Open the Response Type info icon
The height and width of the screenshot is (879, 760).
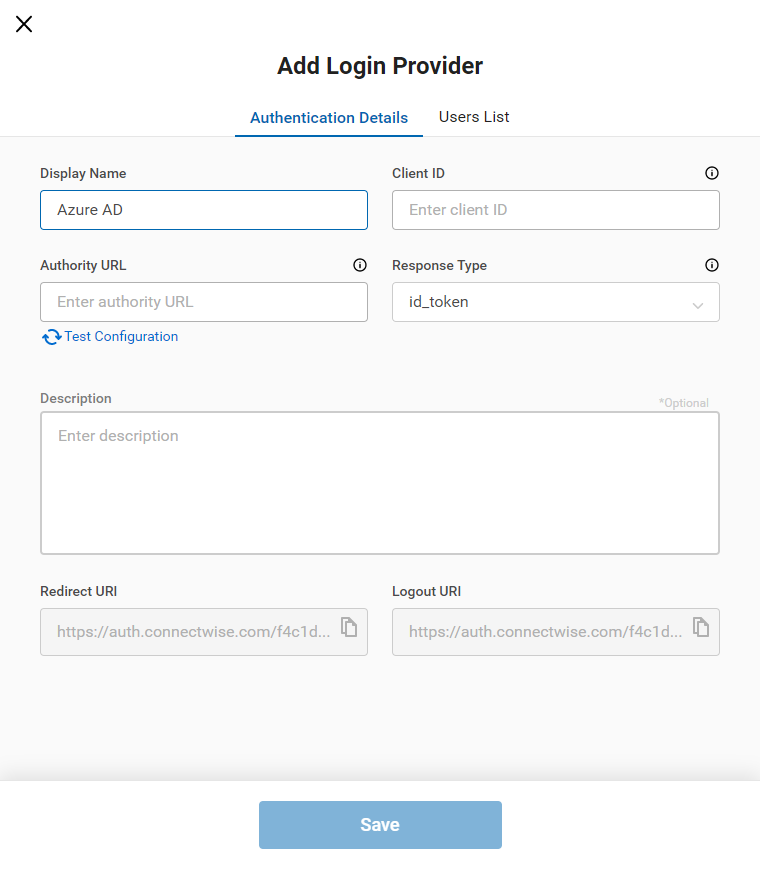(x=712, y=265)
